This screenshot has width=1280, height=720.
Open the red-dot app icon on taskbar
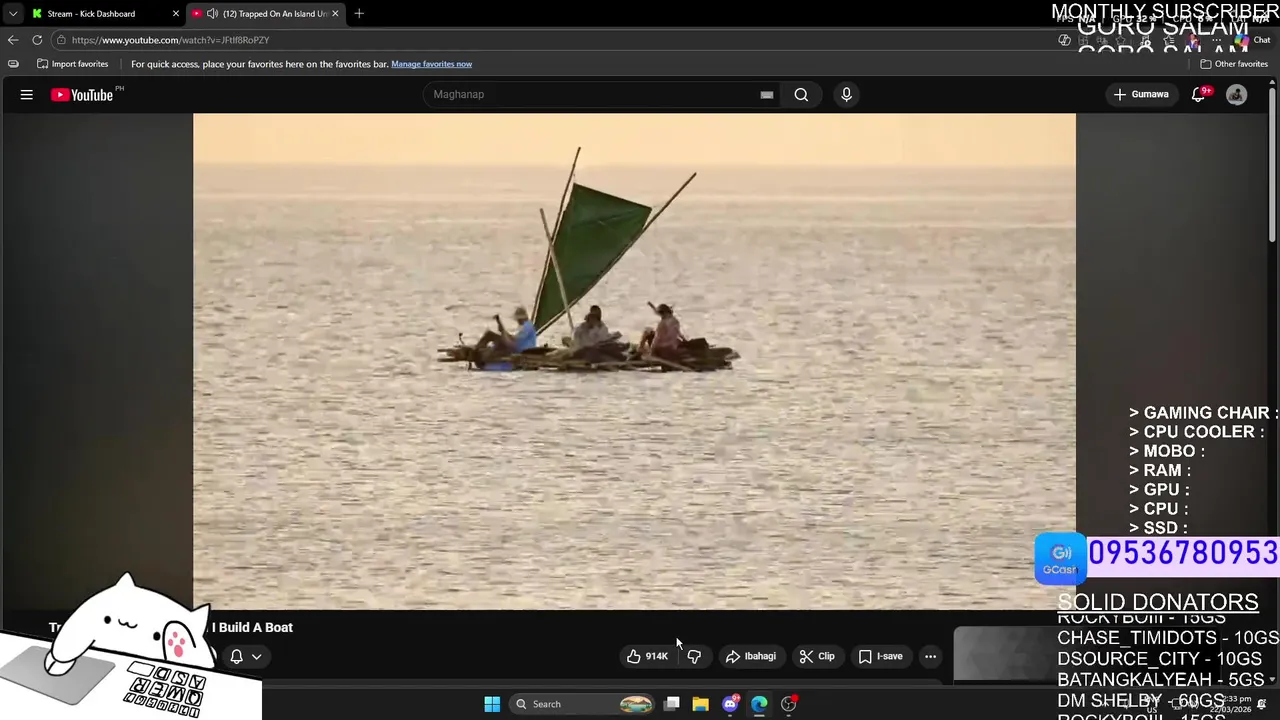click(x=789, y=704)
